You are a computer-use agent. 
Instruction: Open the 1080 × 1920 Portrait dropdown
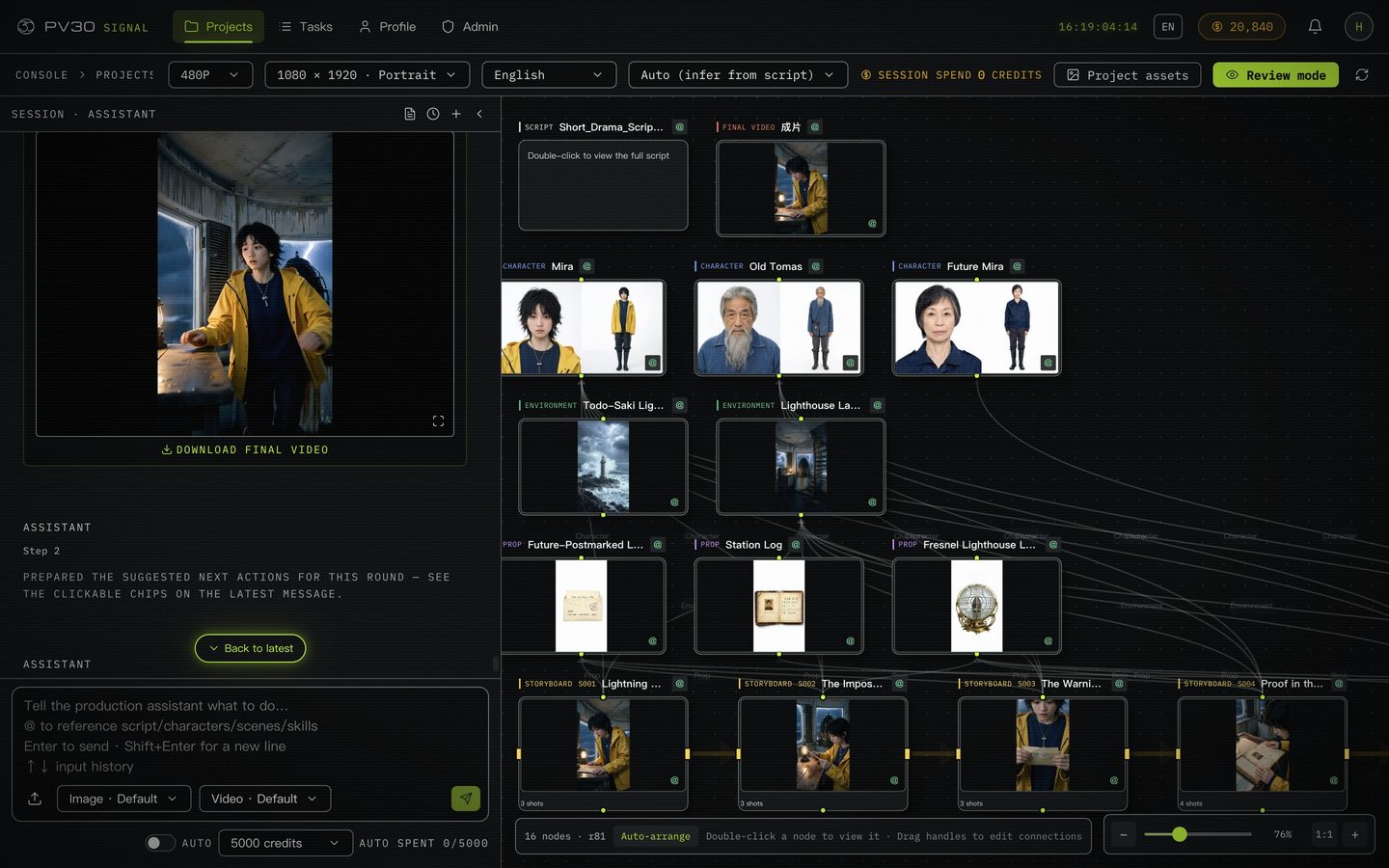pos(368,75)
